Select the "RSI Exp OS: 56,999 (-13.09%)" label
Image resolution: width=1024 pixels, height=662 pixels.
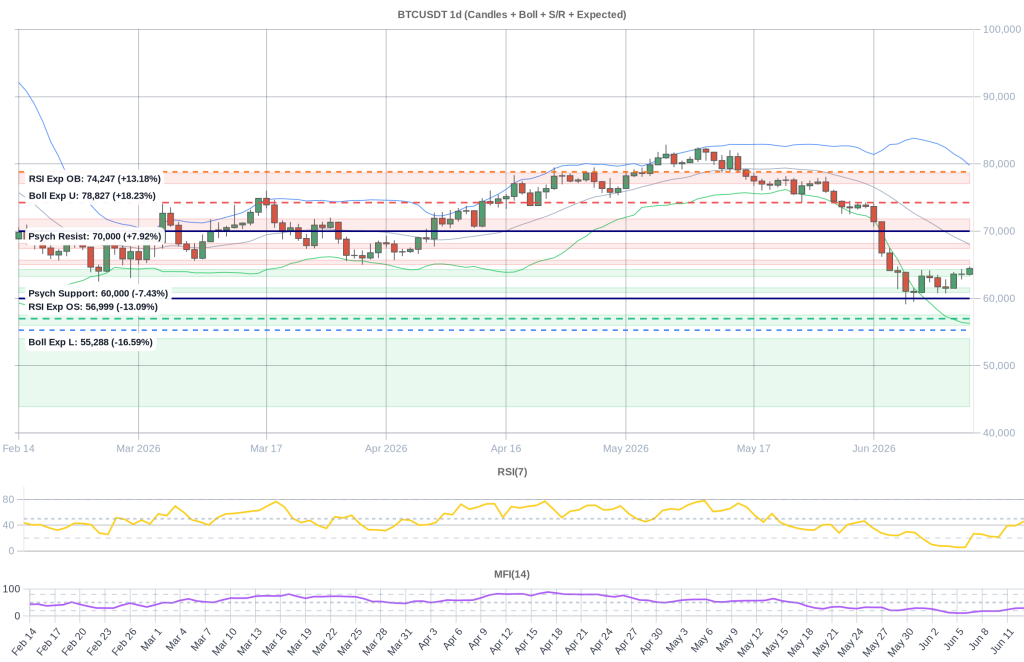(x=93, y=307)
